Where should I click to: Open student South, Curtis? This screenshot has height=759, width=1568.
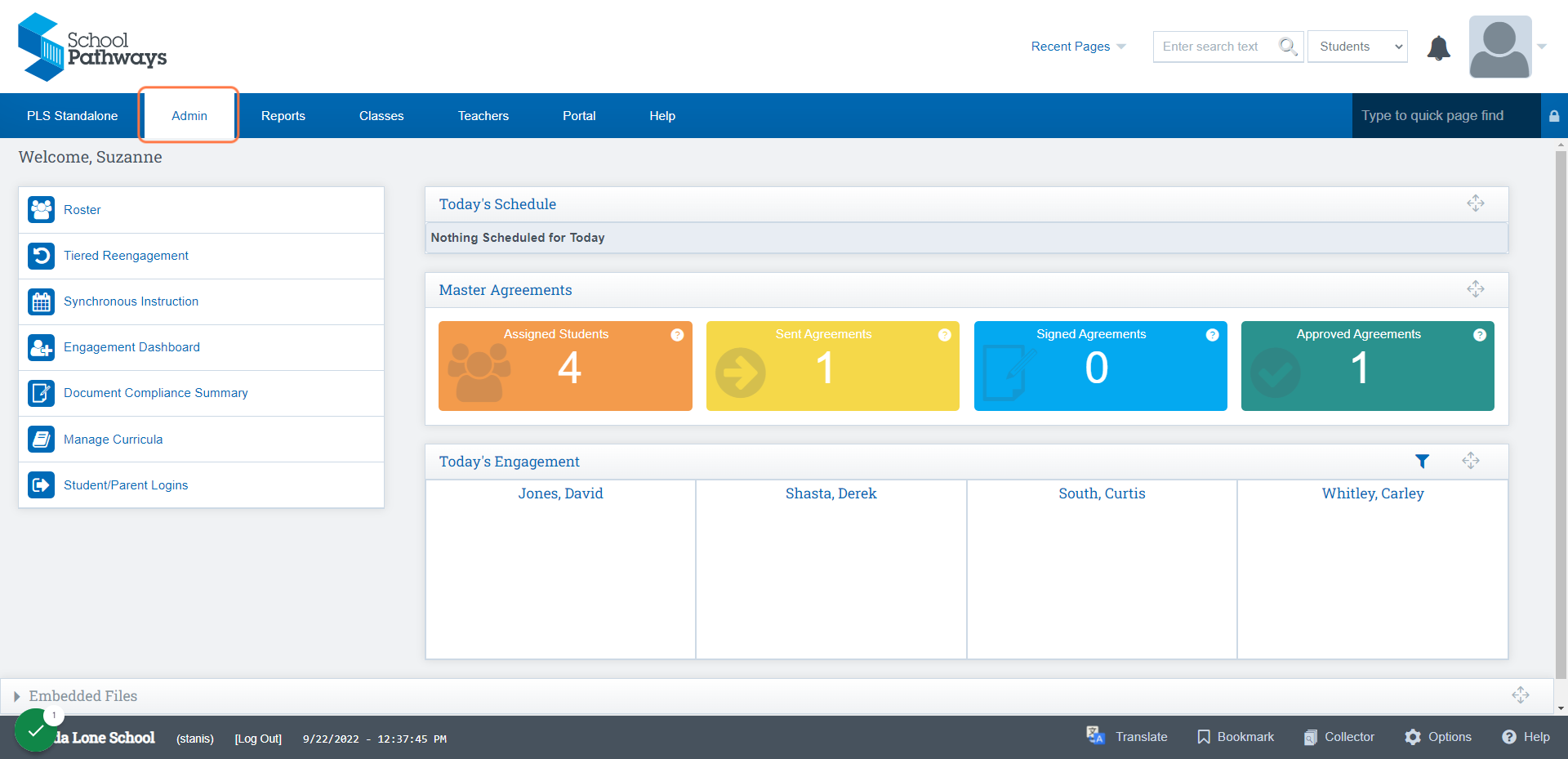pyautogui.click(x=1102, y=493)
